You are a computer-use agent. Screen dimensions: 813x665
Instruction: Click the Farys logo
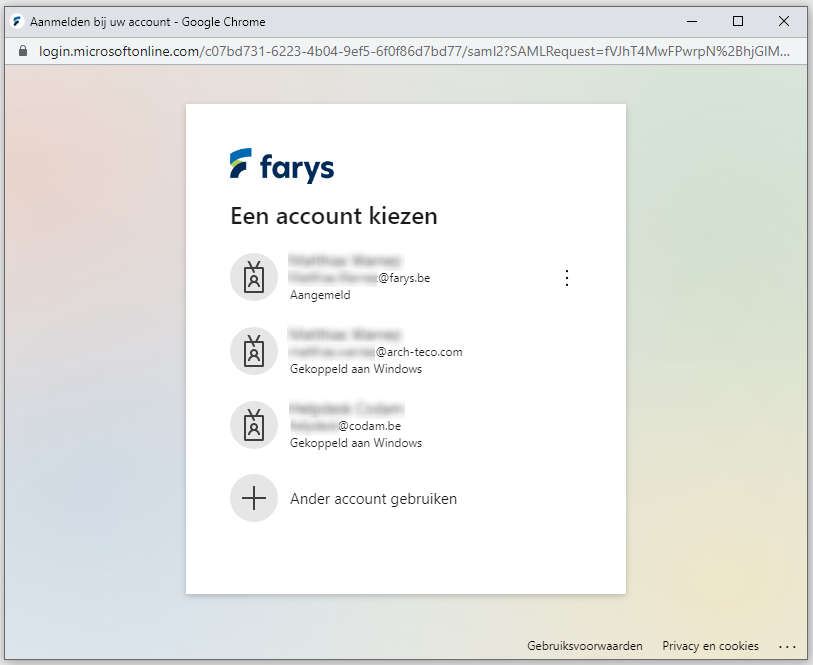click(x=282, y=166)
